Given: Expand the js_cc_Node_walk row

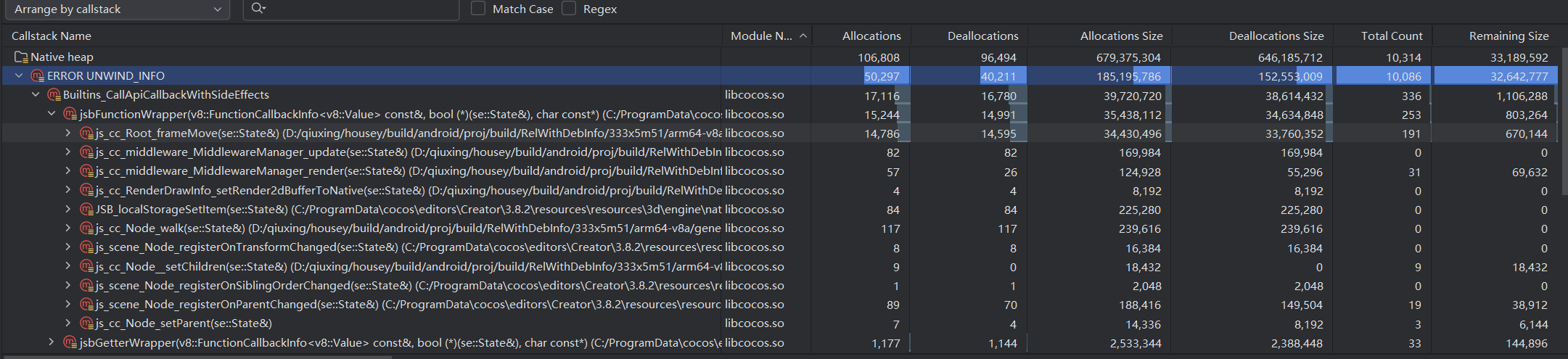Looking at the screenshot, I should click(x=67, y=228).
